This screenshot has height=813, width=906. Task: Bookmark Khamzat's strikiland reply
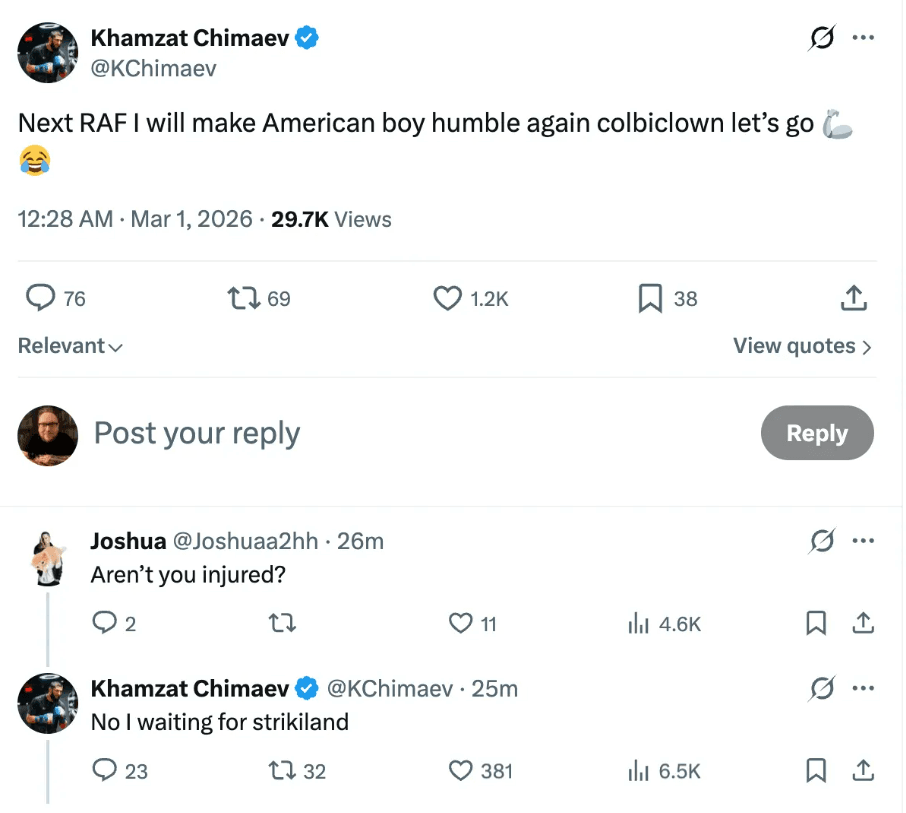pos(816,771)
